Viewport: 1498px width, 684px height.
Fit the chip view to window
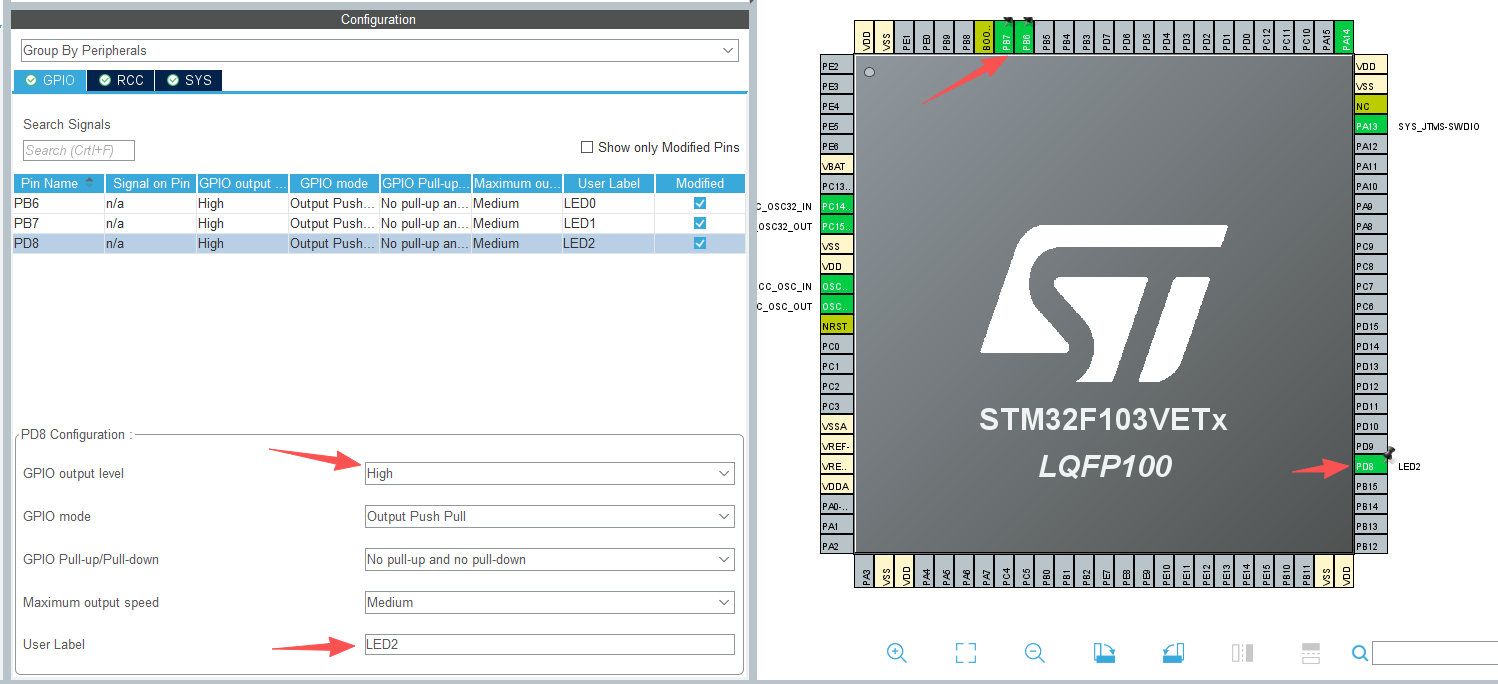coord(966,653)
